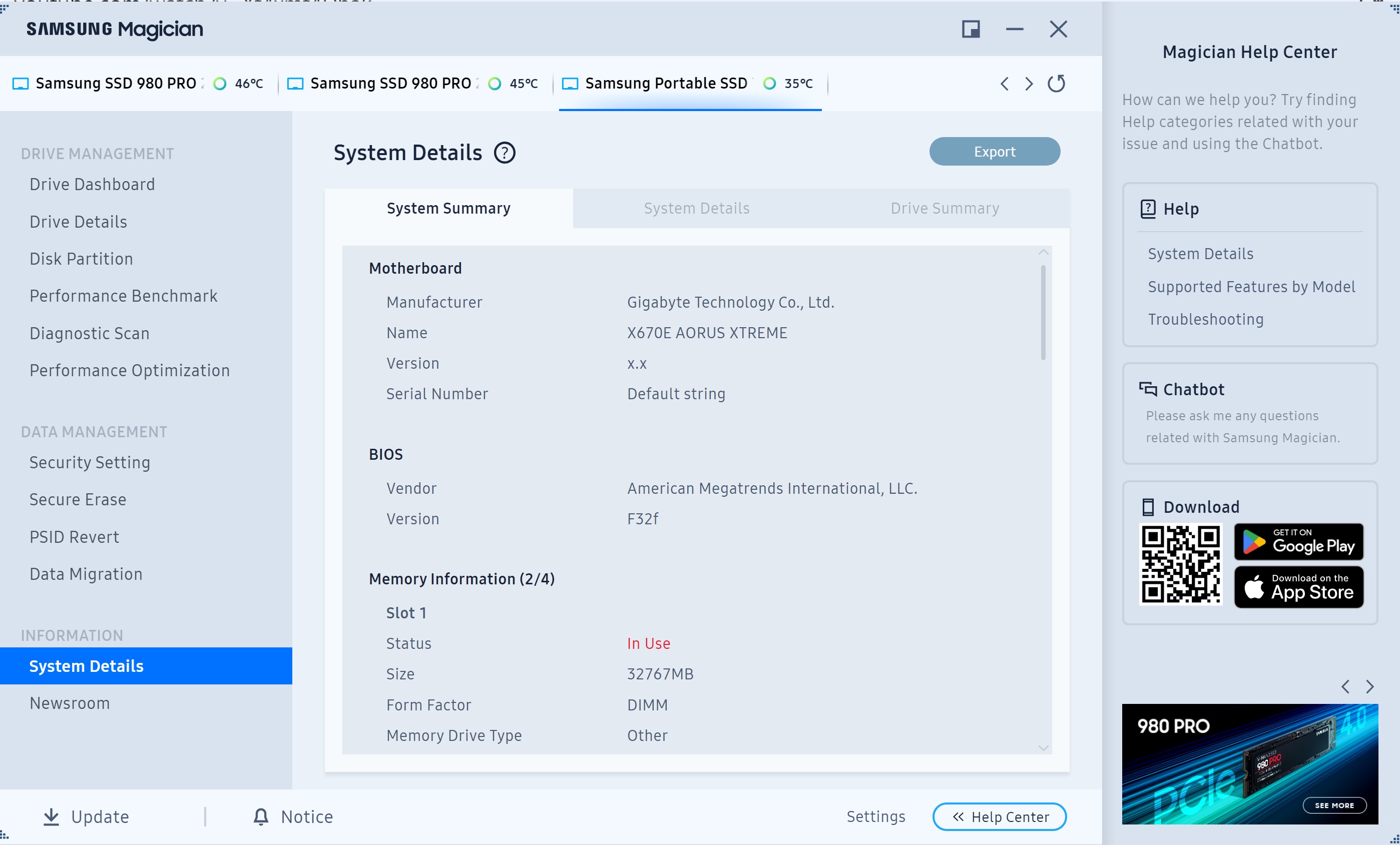Go to previous banner in Help Center
Screen dimensions: 1400x847
pos(1345,687)
